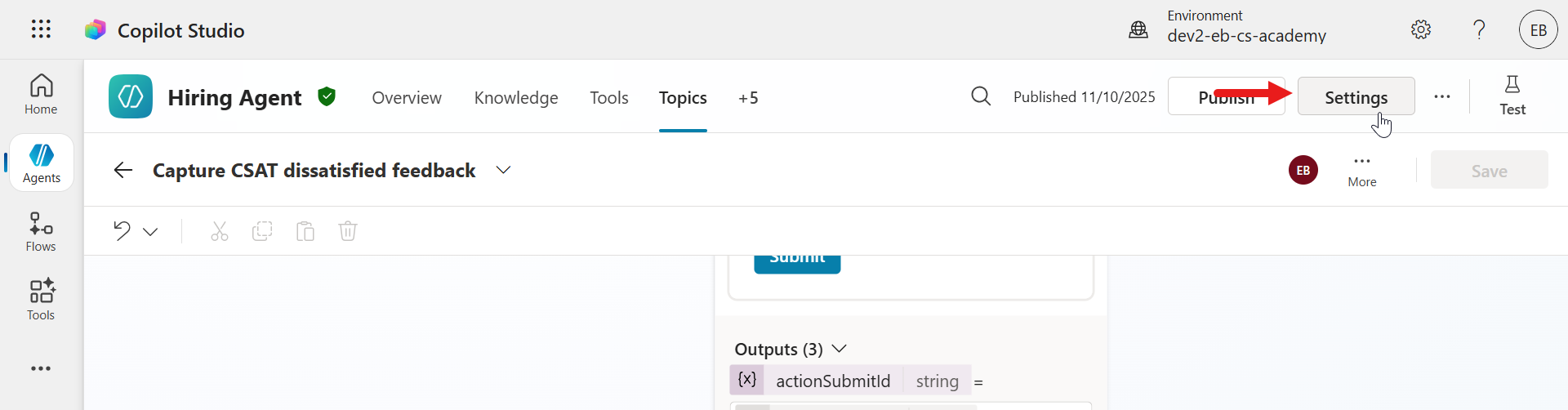The image size is (1568, 410).
Task: Go back using the left arrow
Action: [x=123, y=170]
